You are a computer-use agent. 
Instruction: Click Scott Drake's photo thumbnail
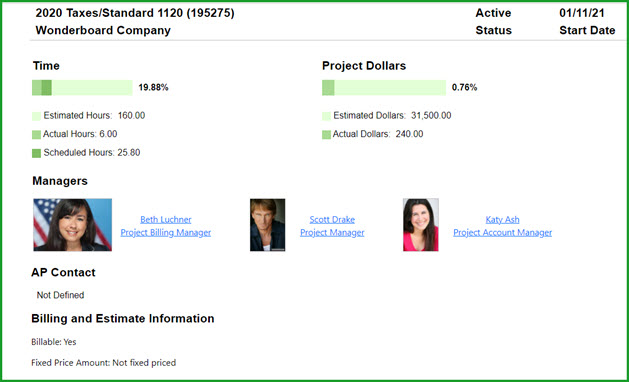(268, 225)
